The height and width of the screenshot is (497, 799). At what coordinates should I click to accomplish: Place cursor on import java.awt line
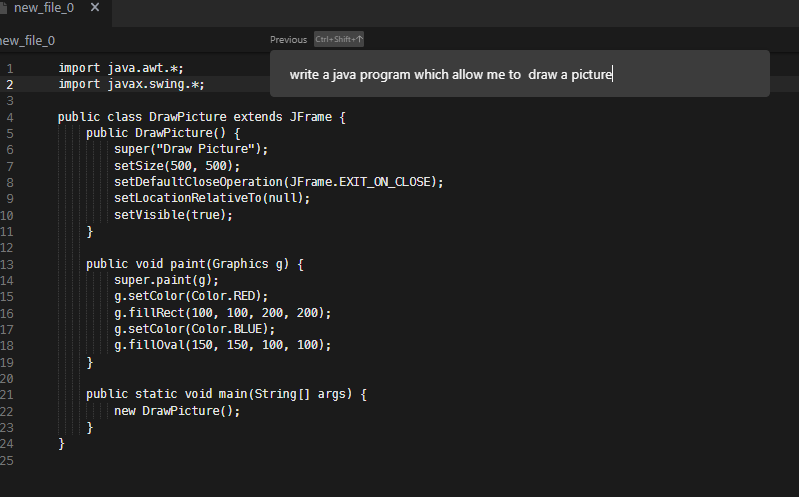pyautogui.click(x=120, y=68)
